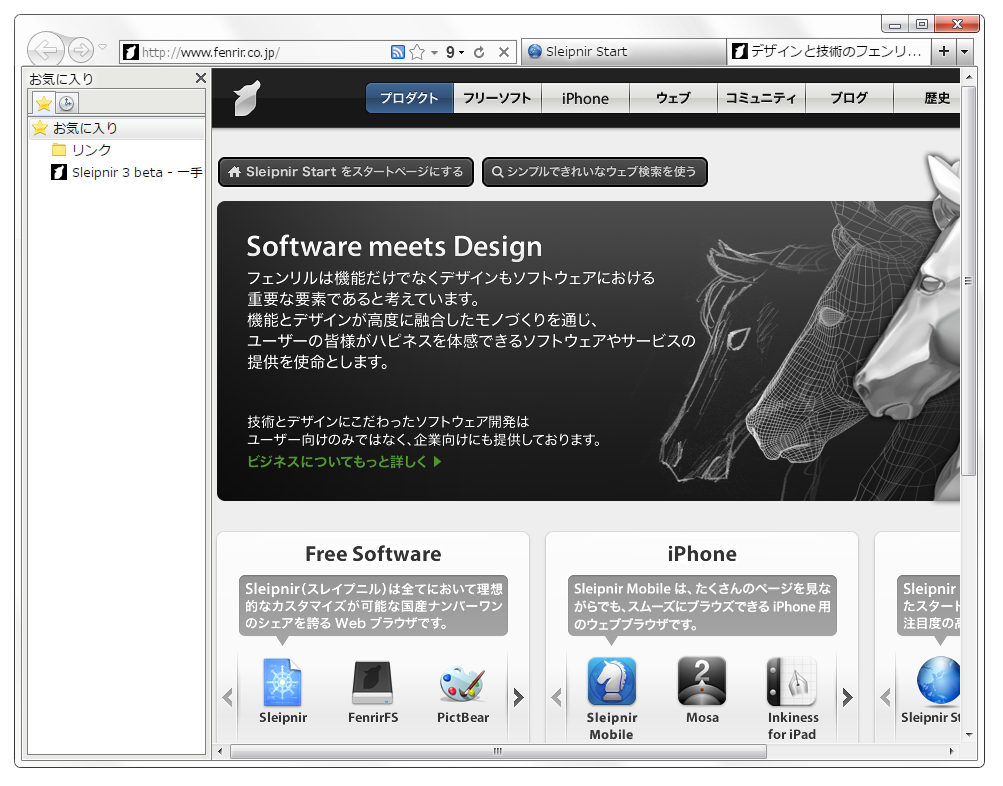Viewport: 1003px width, 786px height.
Task: Open the search engine dropdown labeled 9
Action: click(x=455, y=52)
